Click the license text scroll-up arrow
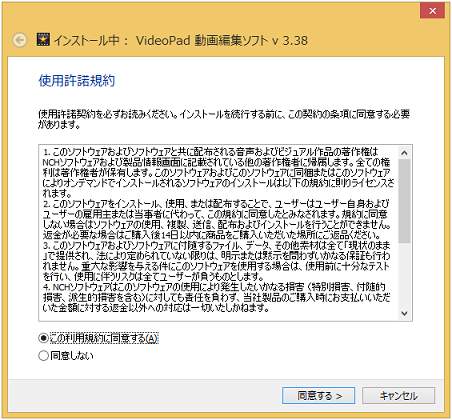452x420 pixels. click(x=404, y=153)
